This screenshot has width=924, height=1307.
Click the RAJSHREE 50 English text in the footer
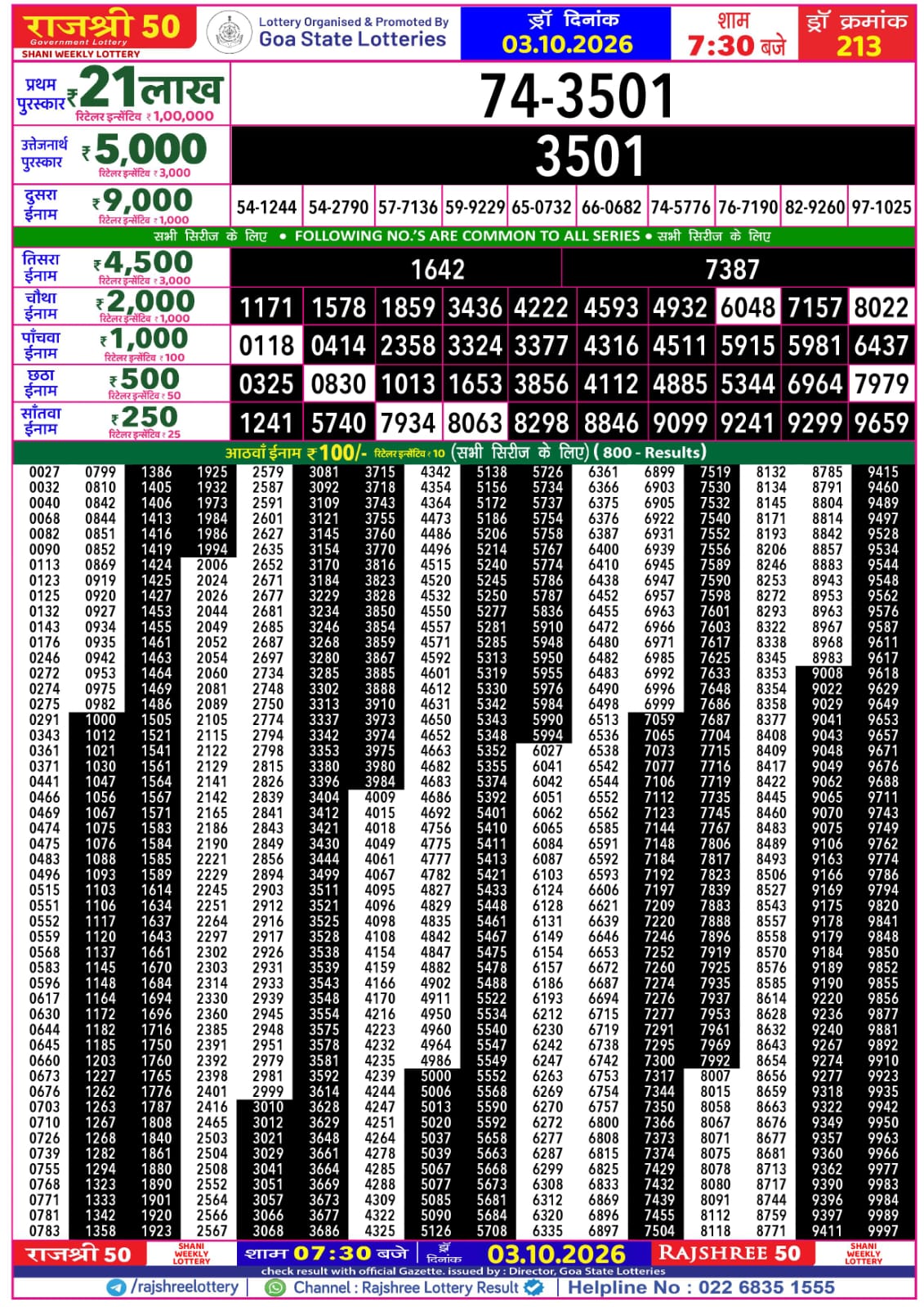pyautogui.click(x=729, y=1253)
